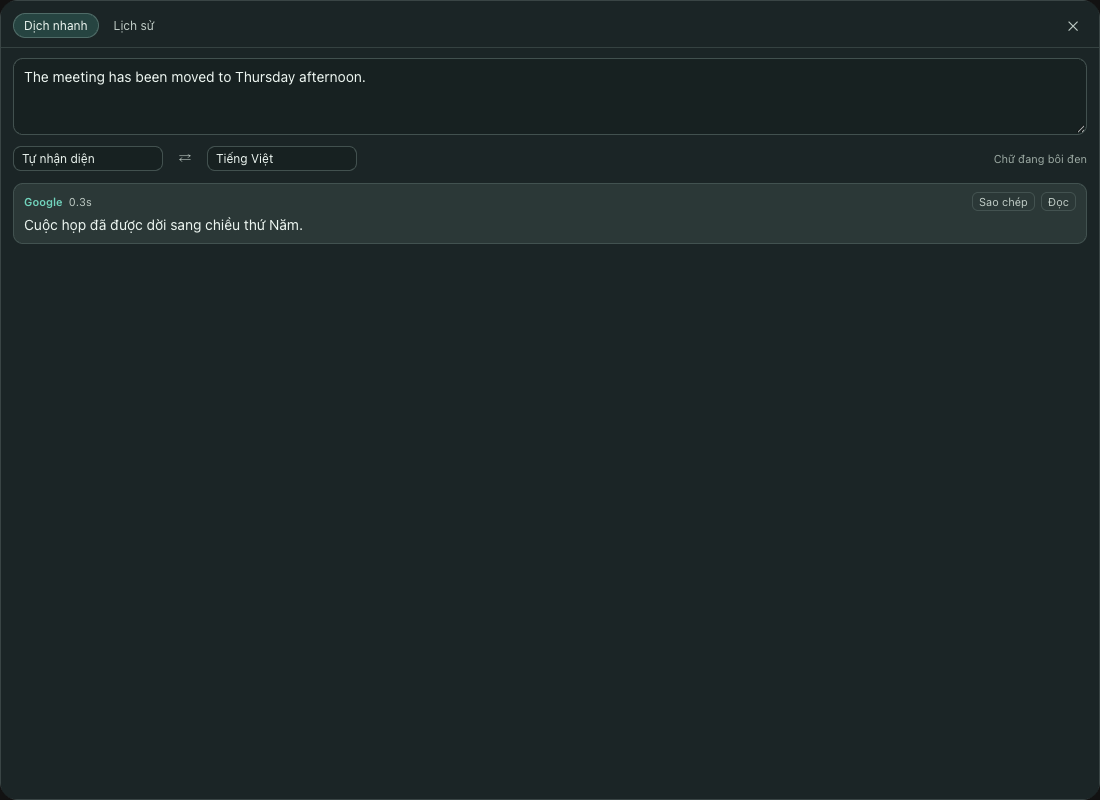Switch to the Dịch nhanh tab
Image resolution: width=1100 pixels, height=800 pixels.
(56, 26)
